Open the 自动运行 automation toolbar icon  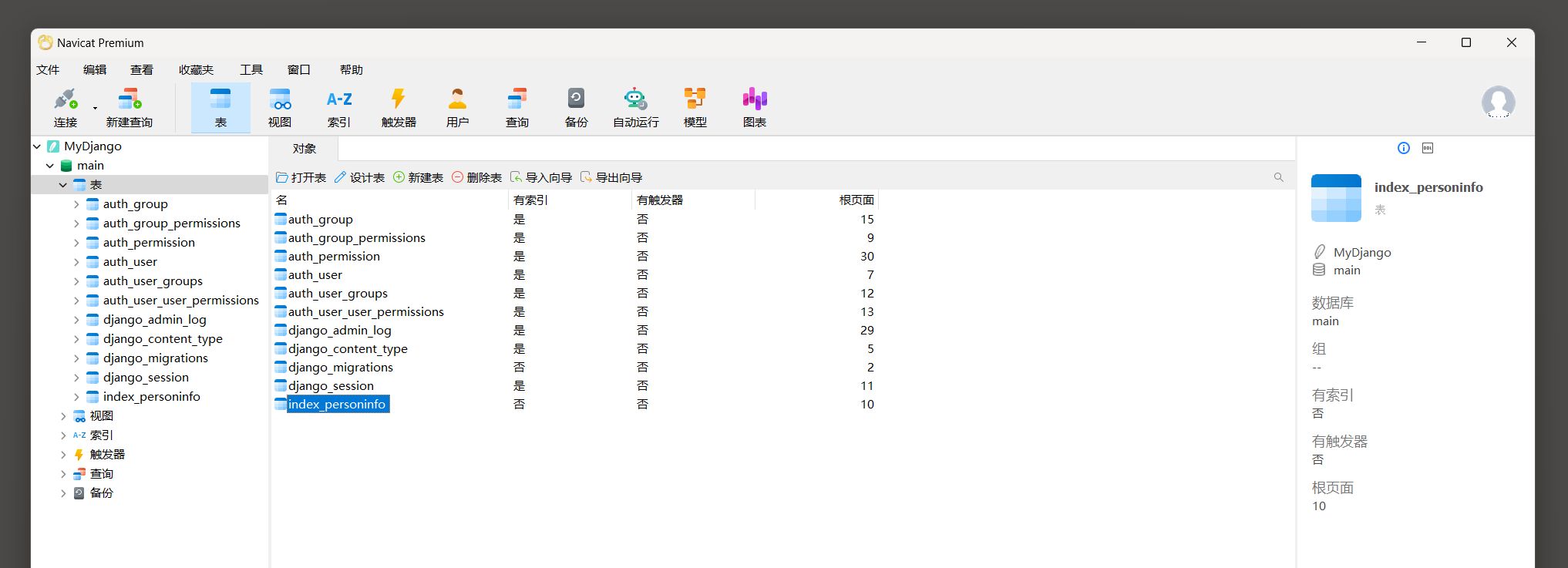[x=636, y=107]
